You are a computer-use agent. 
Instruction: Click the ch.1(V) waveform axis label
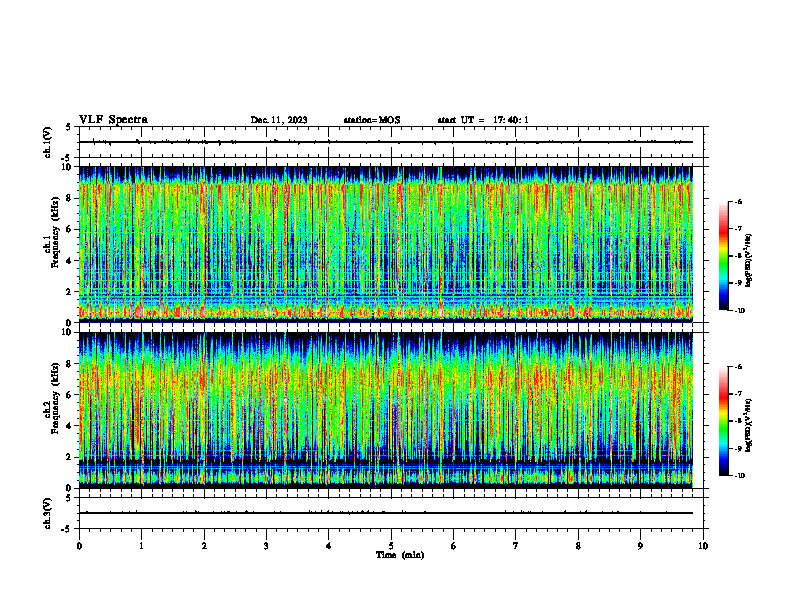[48, 142]
